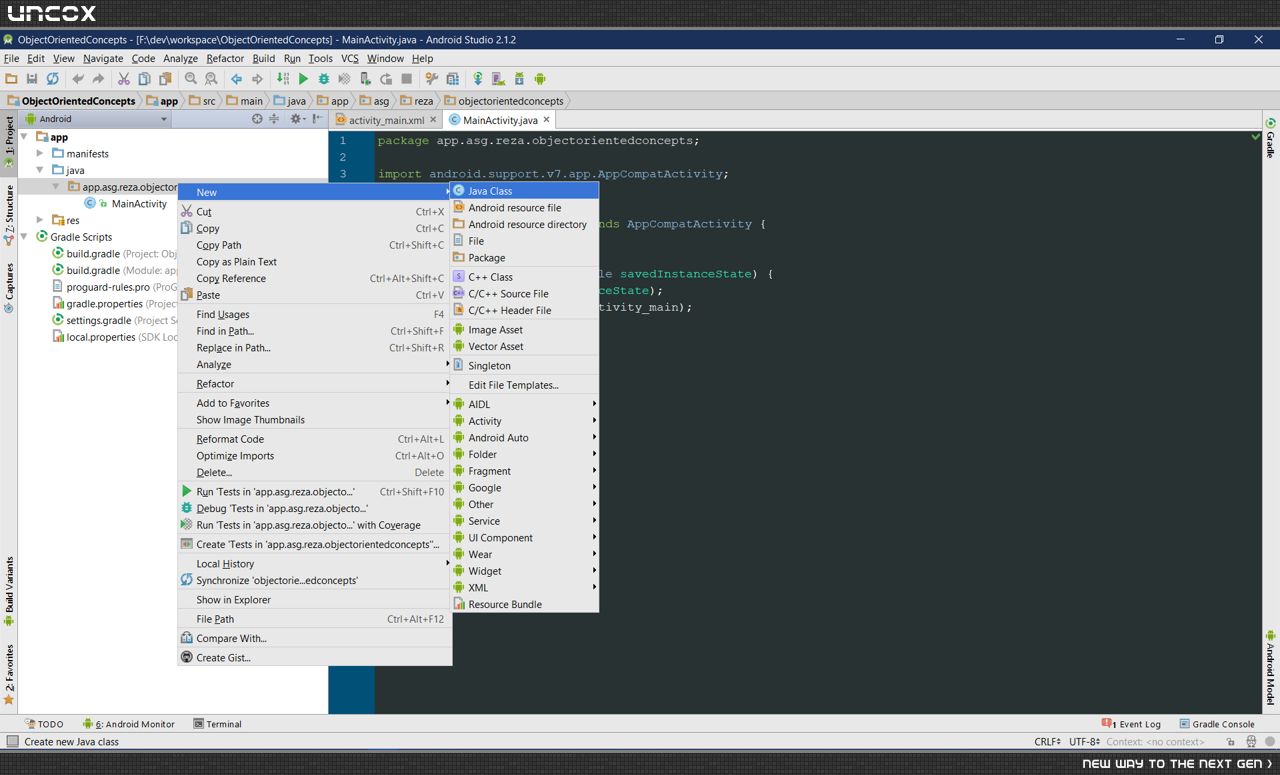
Task: Choose Find Usages in context menu
Action: (x=315, y=314)
